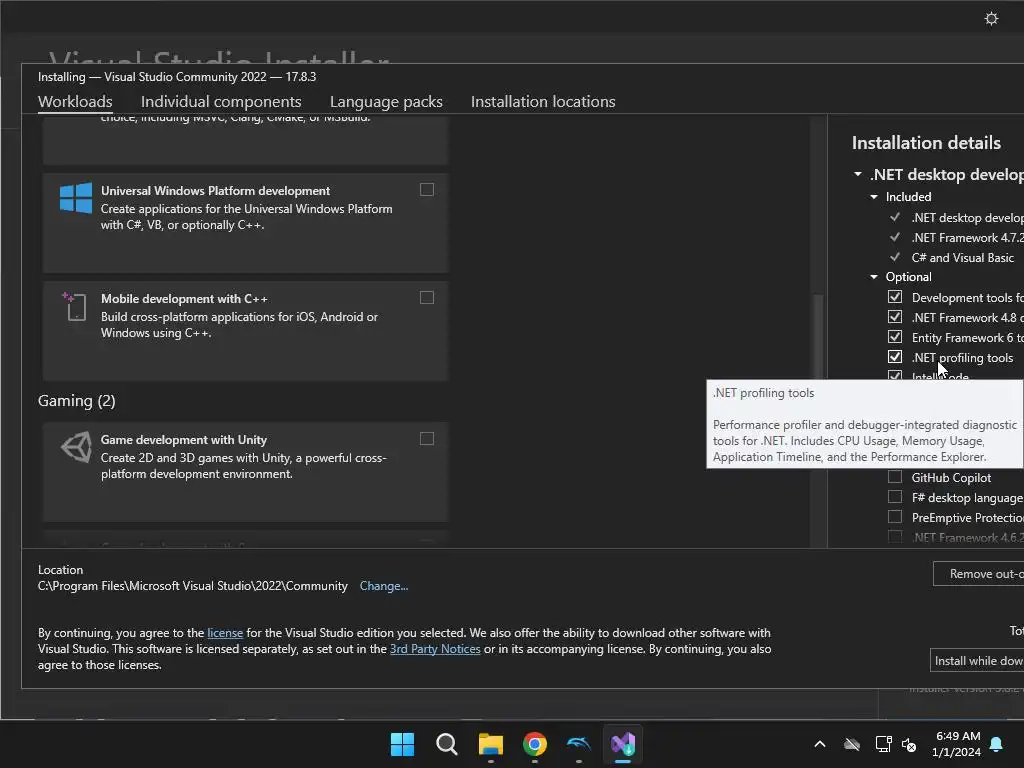This screenshot has width=1024, height=768.
Task: Click the C# and Visual Basic included item
Action: point(963,257)
